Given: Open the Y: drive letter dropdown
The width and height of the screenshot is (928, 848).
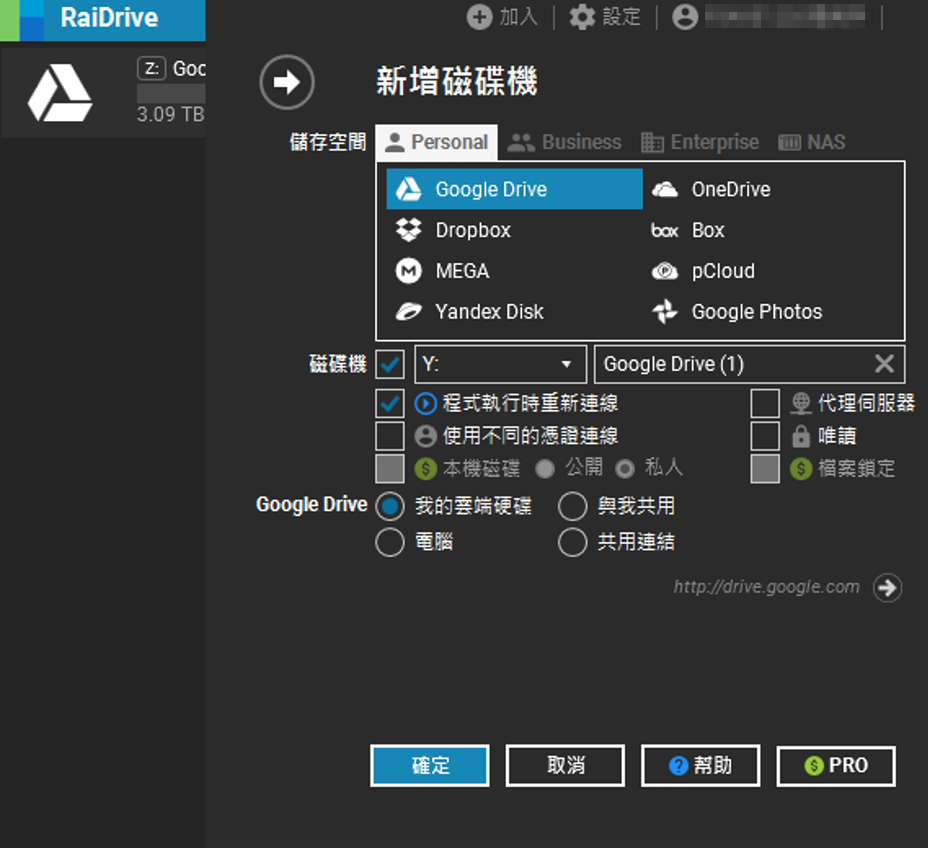Looking at the screenshot, I should (x=500, y=364).
